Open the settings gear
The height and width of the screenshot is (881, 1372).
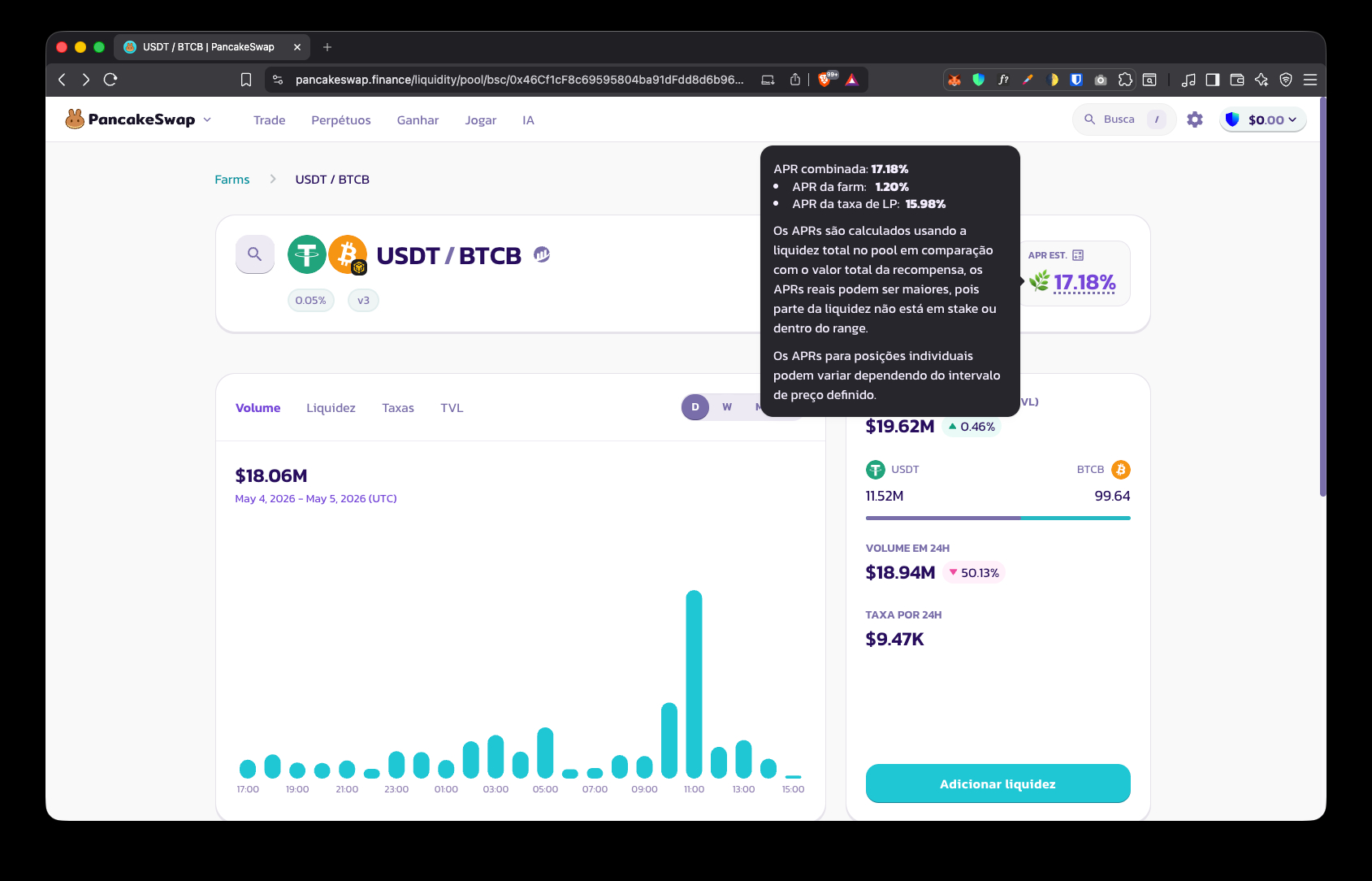click(x=1195, y=119)
